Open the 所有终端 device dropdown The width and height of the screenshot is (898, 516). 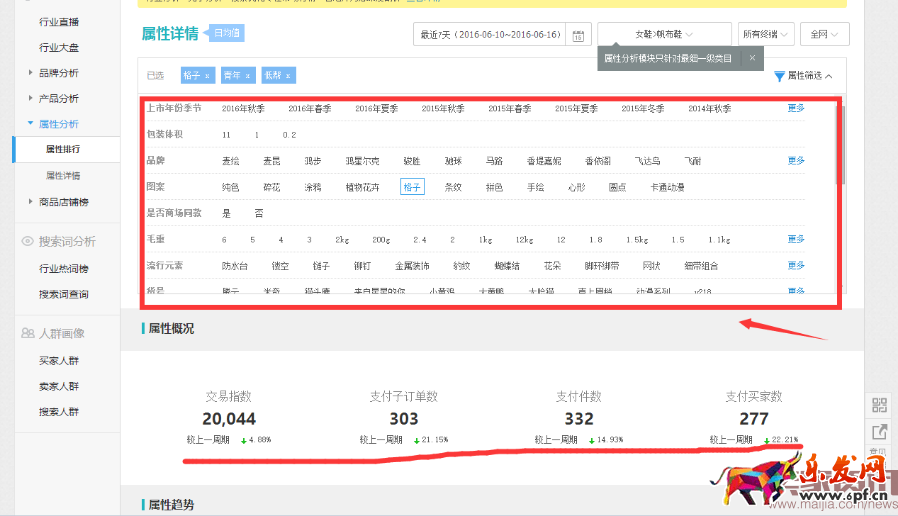tap(765, 35)
